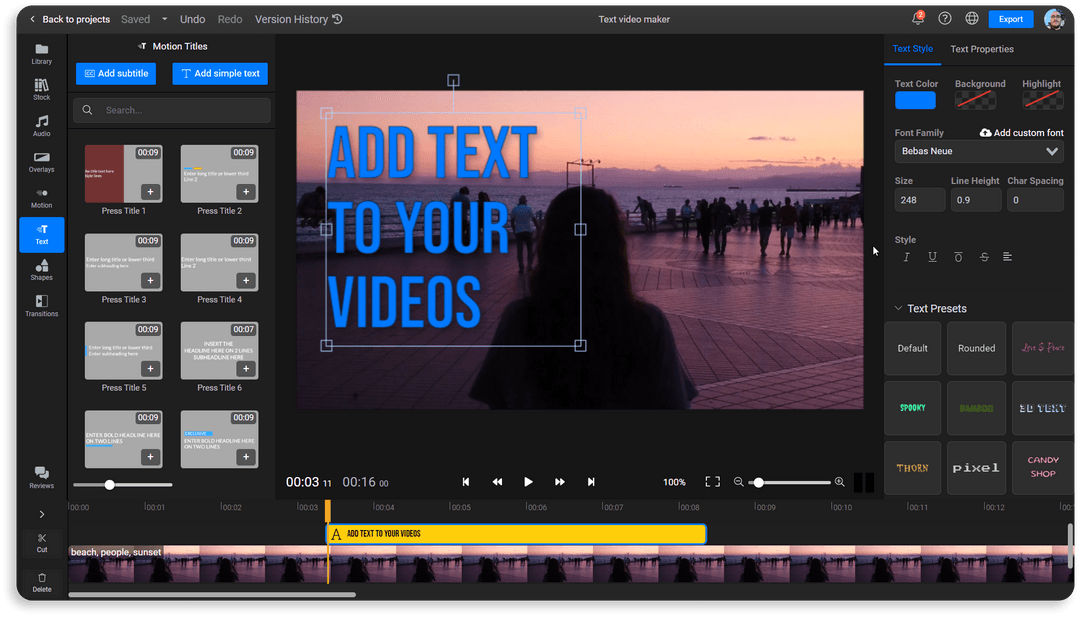Image resolution: width=1080 pixels, height=617 pixels.
Task: Adjust the thumbnail size slider
Action: pyautogui.click(x=123, y=485)
